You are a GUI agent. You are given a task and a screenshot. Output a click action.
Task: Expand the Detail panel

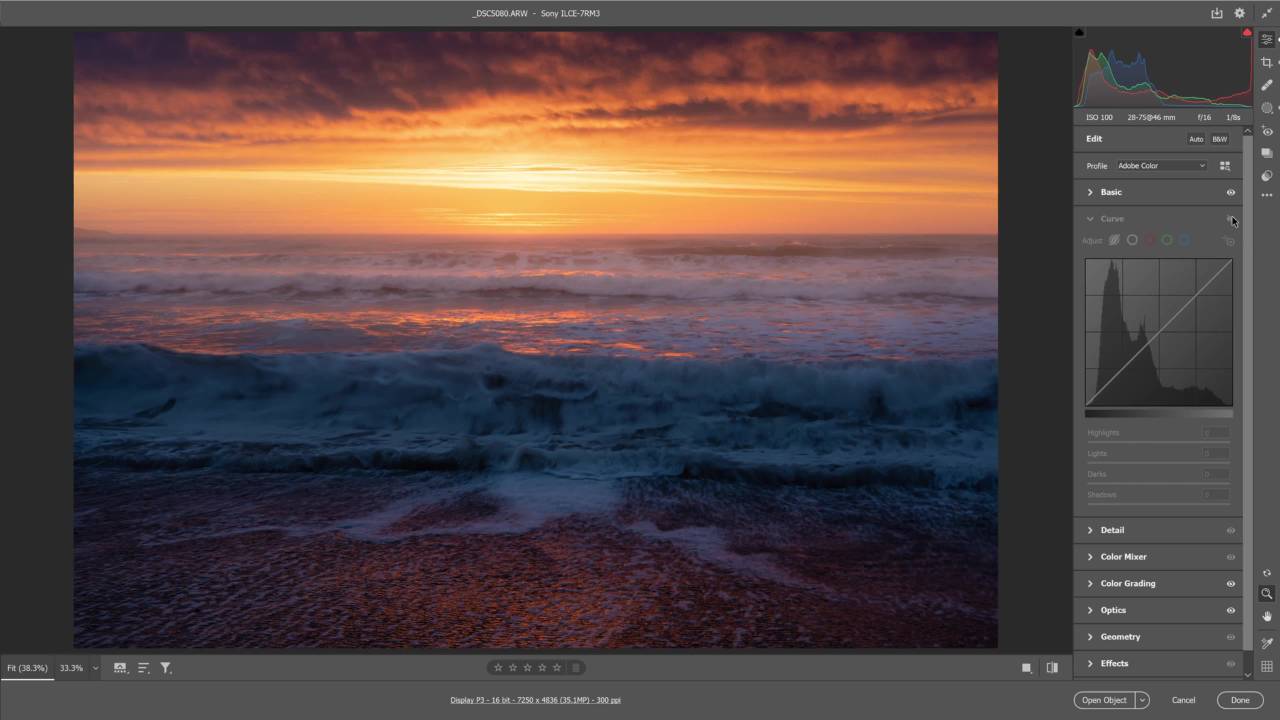click(x=1112, y=530)
